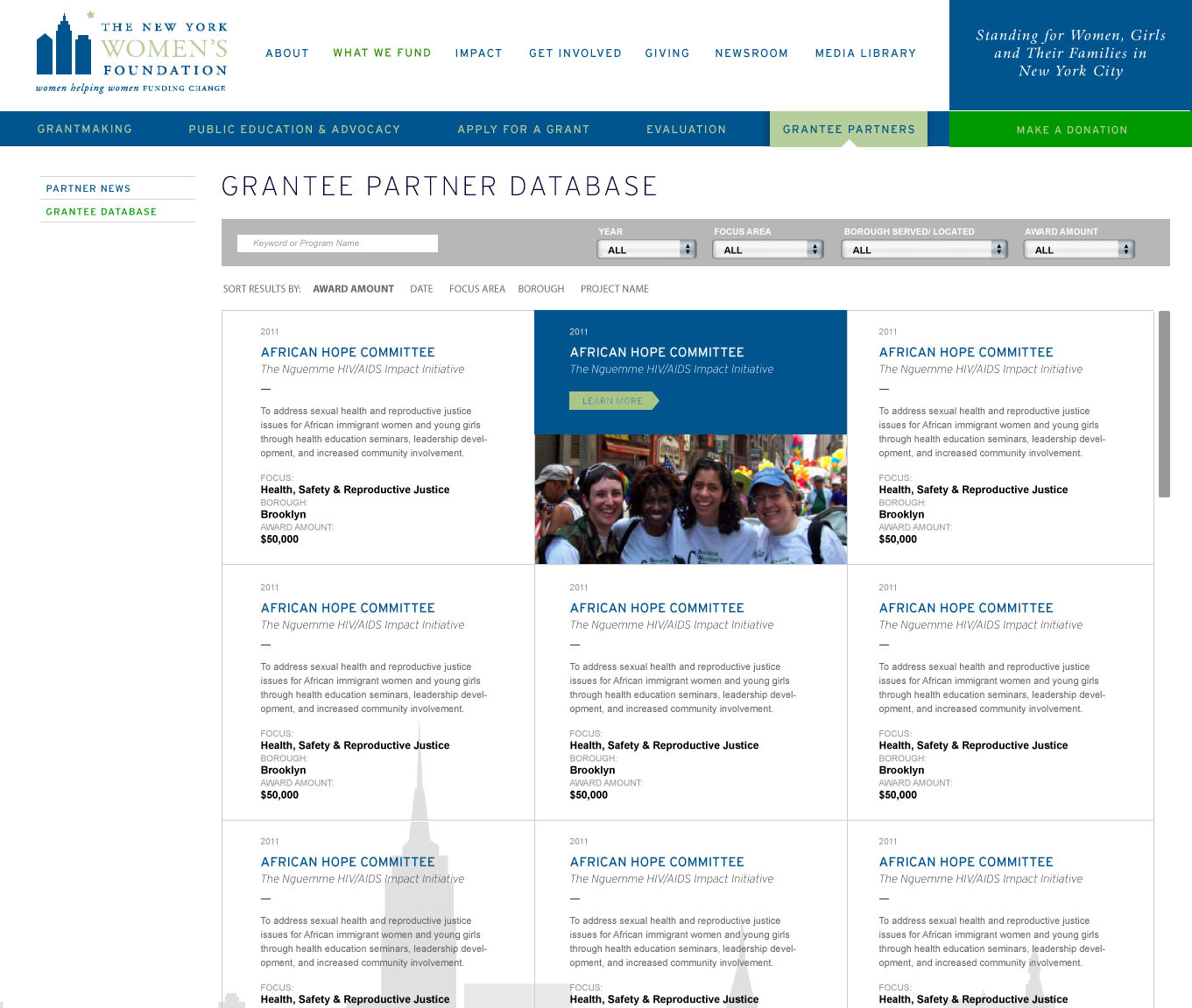Open the Apply for a Grant tab
1192x1008 pixels.
524,129
